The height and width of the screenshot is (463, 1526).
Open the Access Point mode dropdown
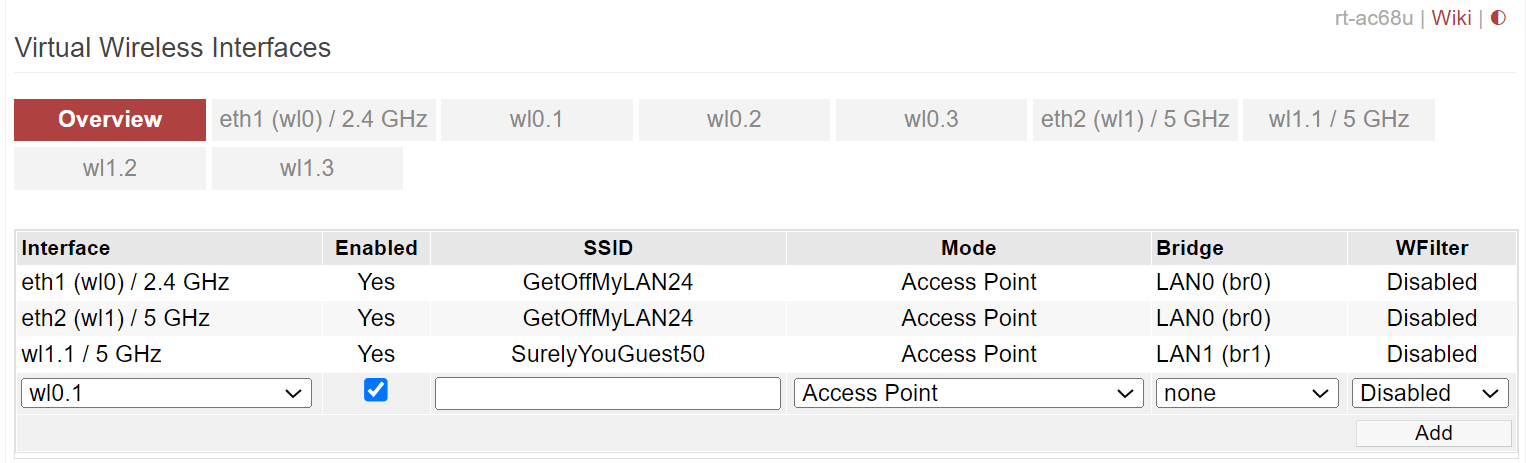tap(968, 393)
